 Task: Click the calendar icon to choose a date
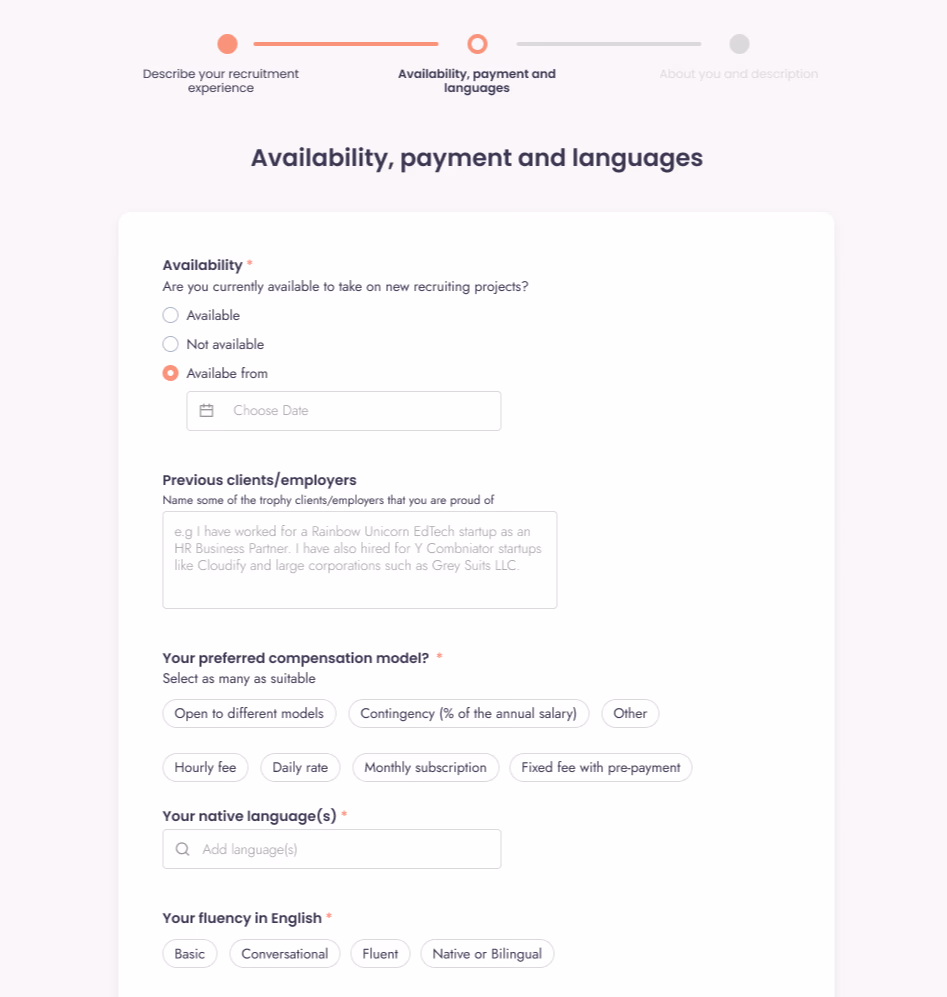coord(206,410)
